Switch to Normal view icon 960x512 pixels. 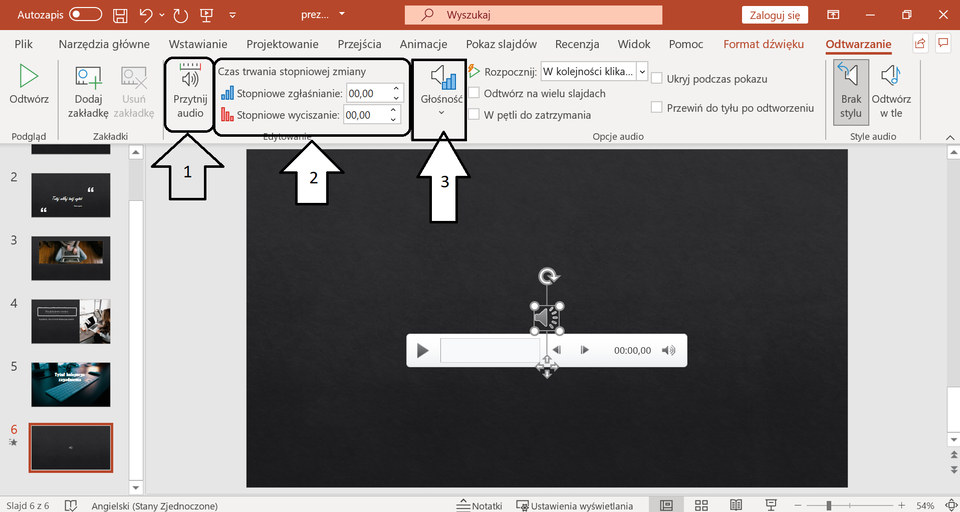click(666, 505)
